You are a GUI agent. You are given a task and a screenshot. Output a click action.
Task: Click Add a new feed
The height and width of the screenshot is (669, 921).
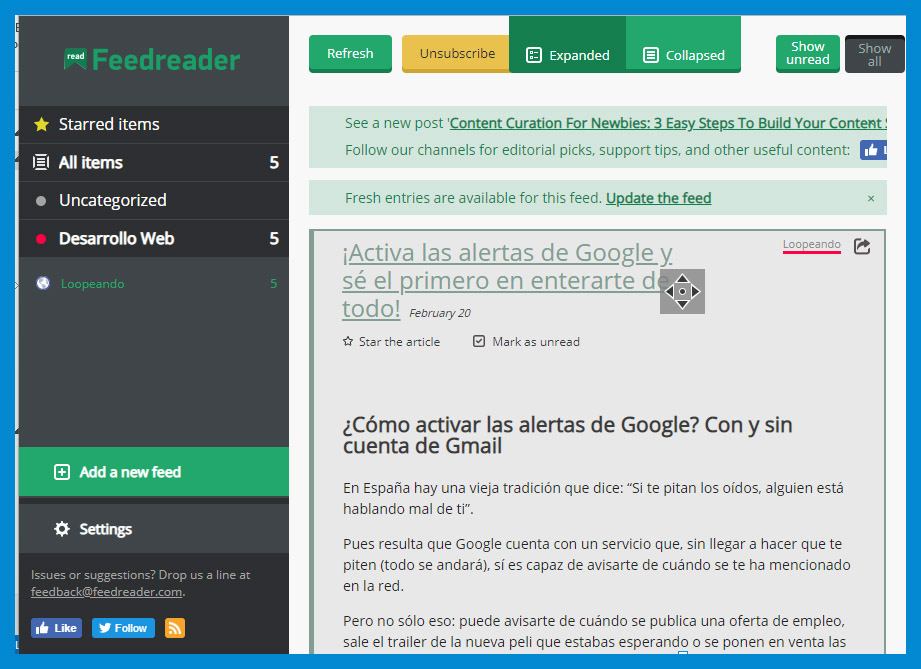point(154,472)
